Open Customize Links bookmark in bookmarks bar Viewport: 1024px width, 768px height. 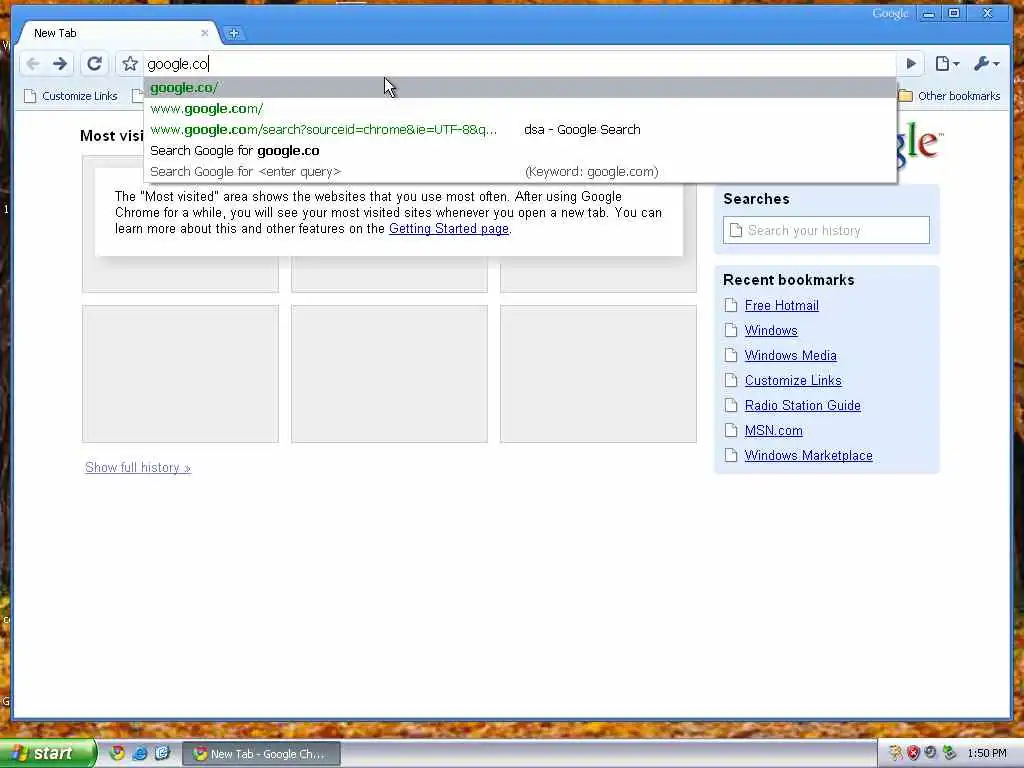tap(71, 96)
